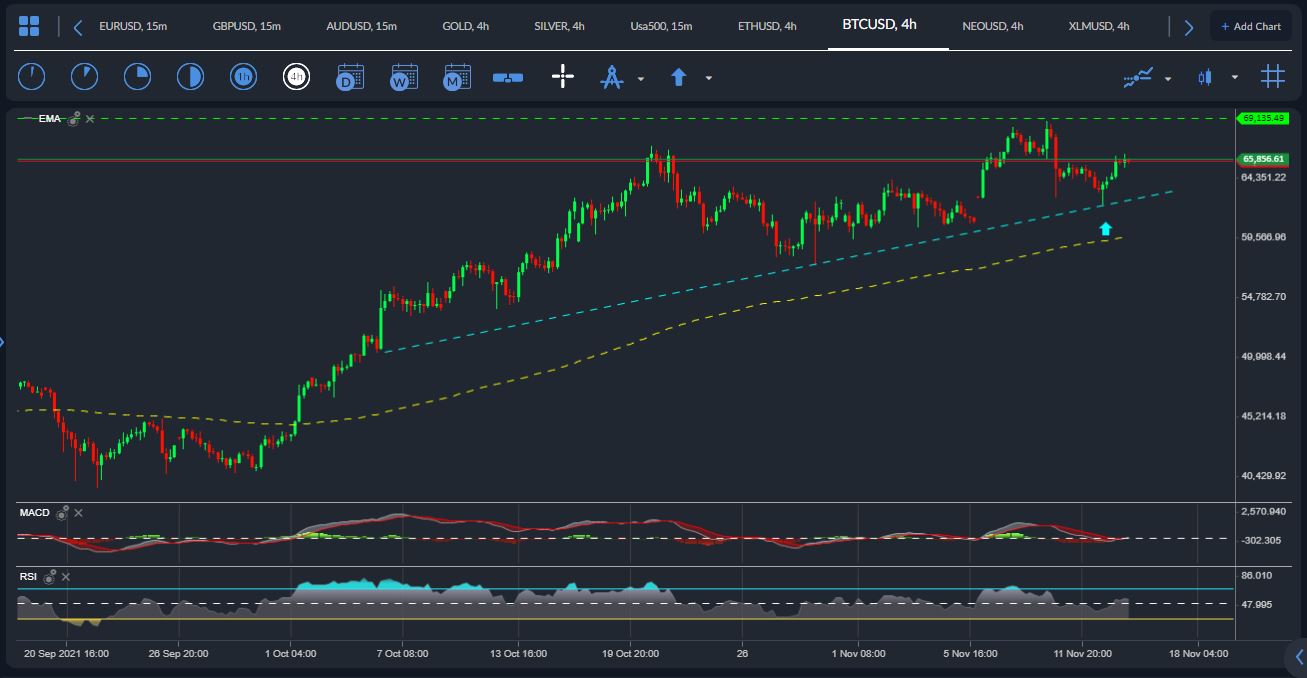Remove the EMA indicator with its X
The image size is (1307, 678).
pos(89,118)
